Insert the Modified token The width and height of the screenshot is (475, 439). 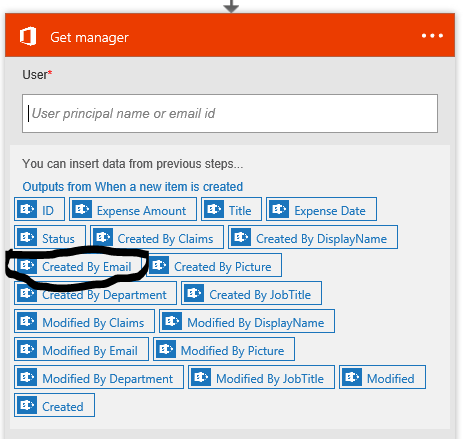[x=382, y=377]
